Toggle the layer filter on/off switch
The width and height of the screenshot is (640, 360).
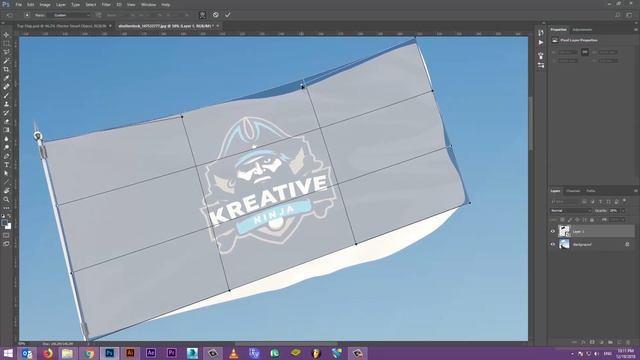pyautogui.click(x=624, y=201)
